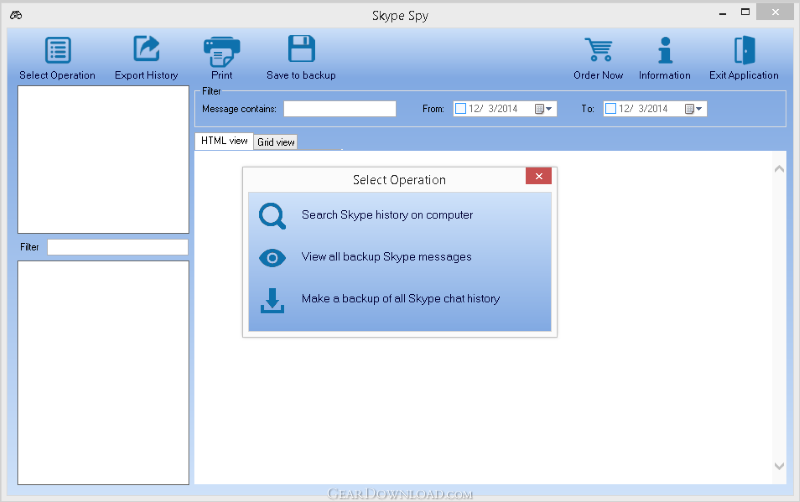This screenshot has width=800, height=502.
Task: Click the scroll down arrow in HTML view
Action: coord(779,466)
